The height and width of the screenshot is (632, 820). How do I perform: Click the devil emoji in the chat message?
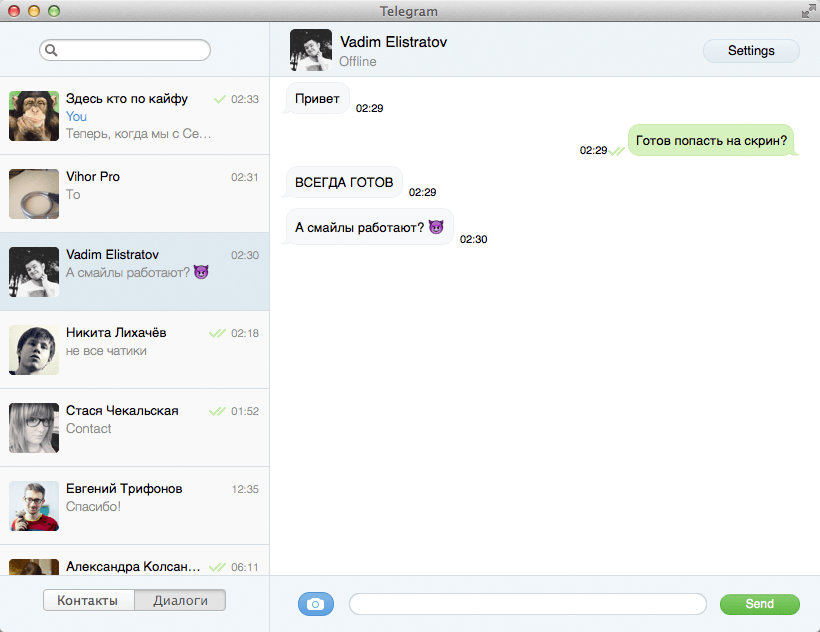(436, 227)
